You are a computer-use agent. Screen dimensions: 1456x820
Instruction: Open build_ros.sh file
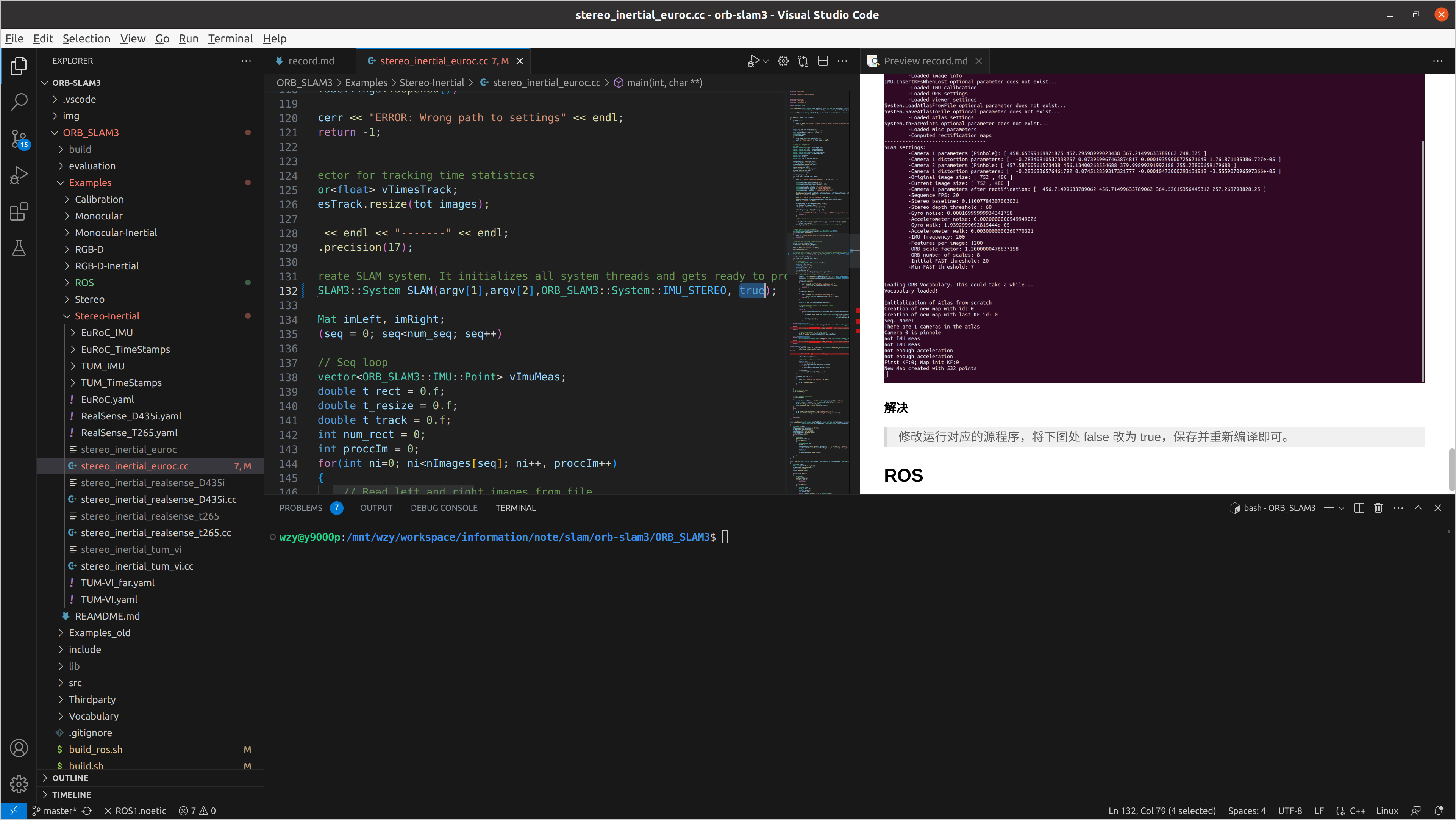coord(150,749)
